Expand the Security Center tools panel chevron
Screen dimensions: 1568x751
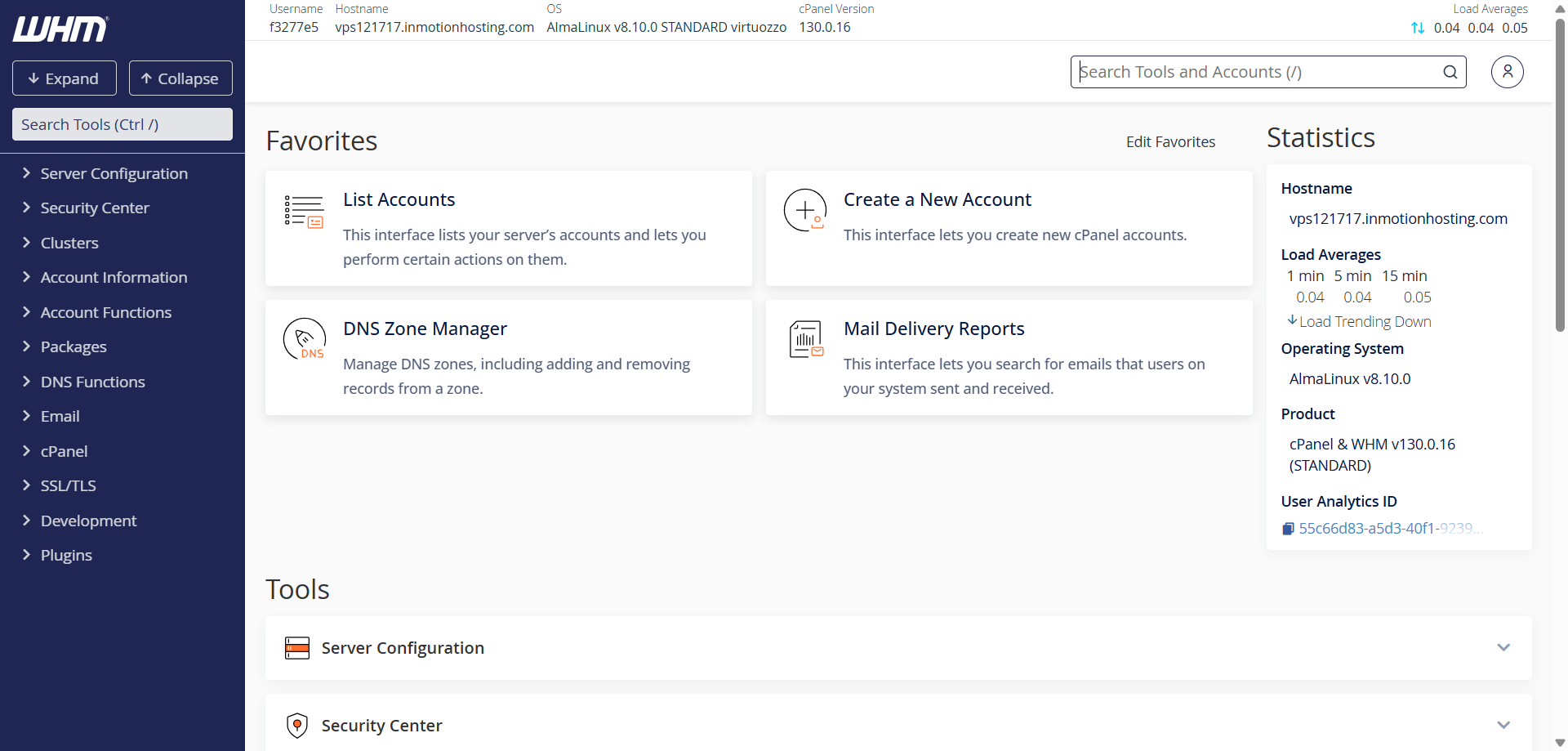1503,725
